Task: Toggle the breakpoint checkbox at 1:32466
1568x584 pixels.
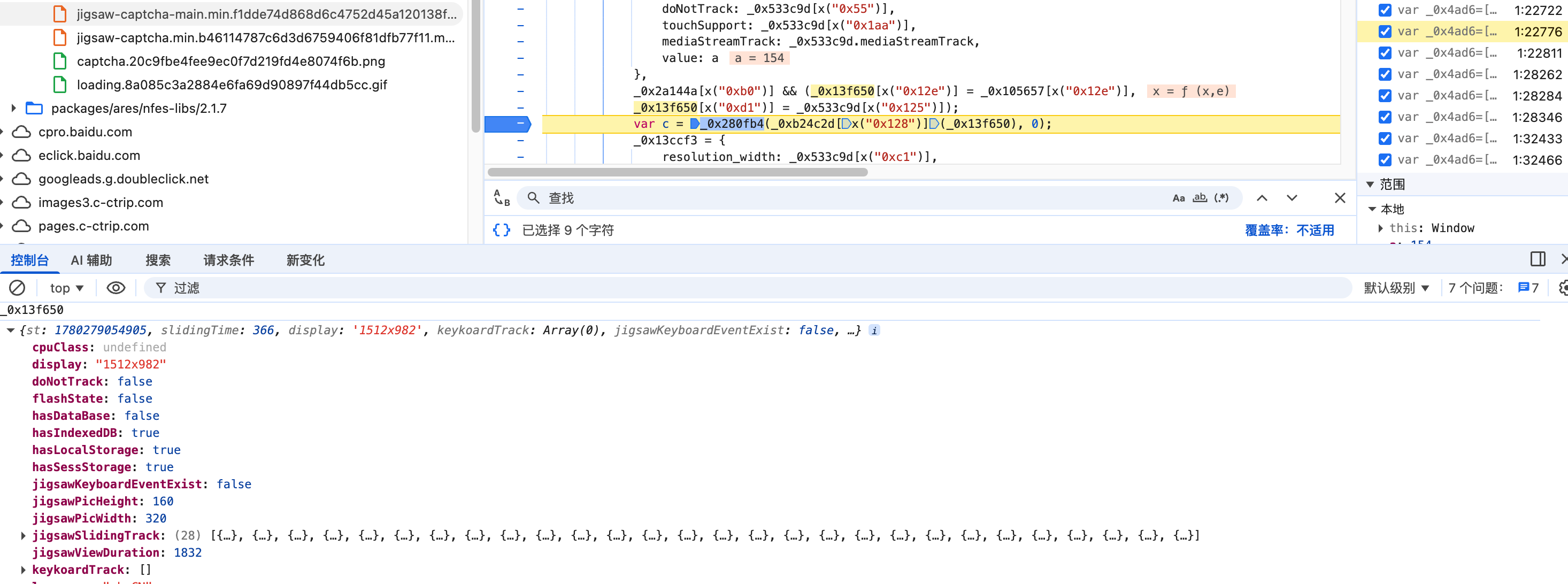Action: pos(1385,159)
